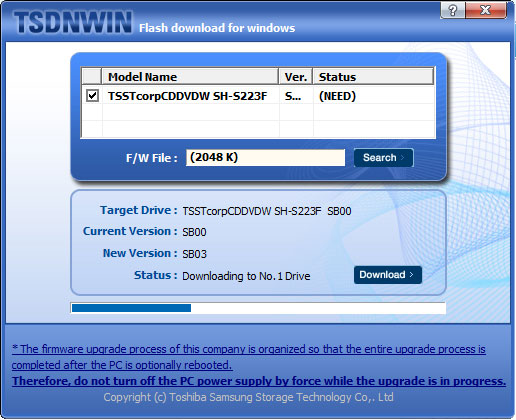This screenshot has height=420, width=516.
Task: Click the TSDNWIN logo in title area
Action: point(73,22)
